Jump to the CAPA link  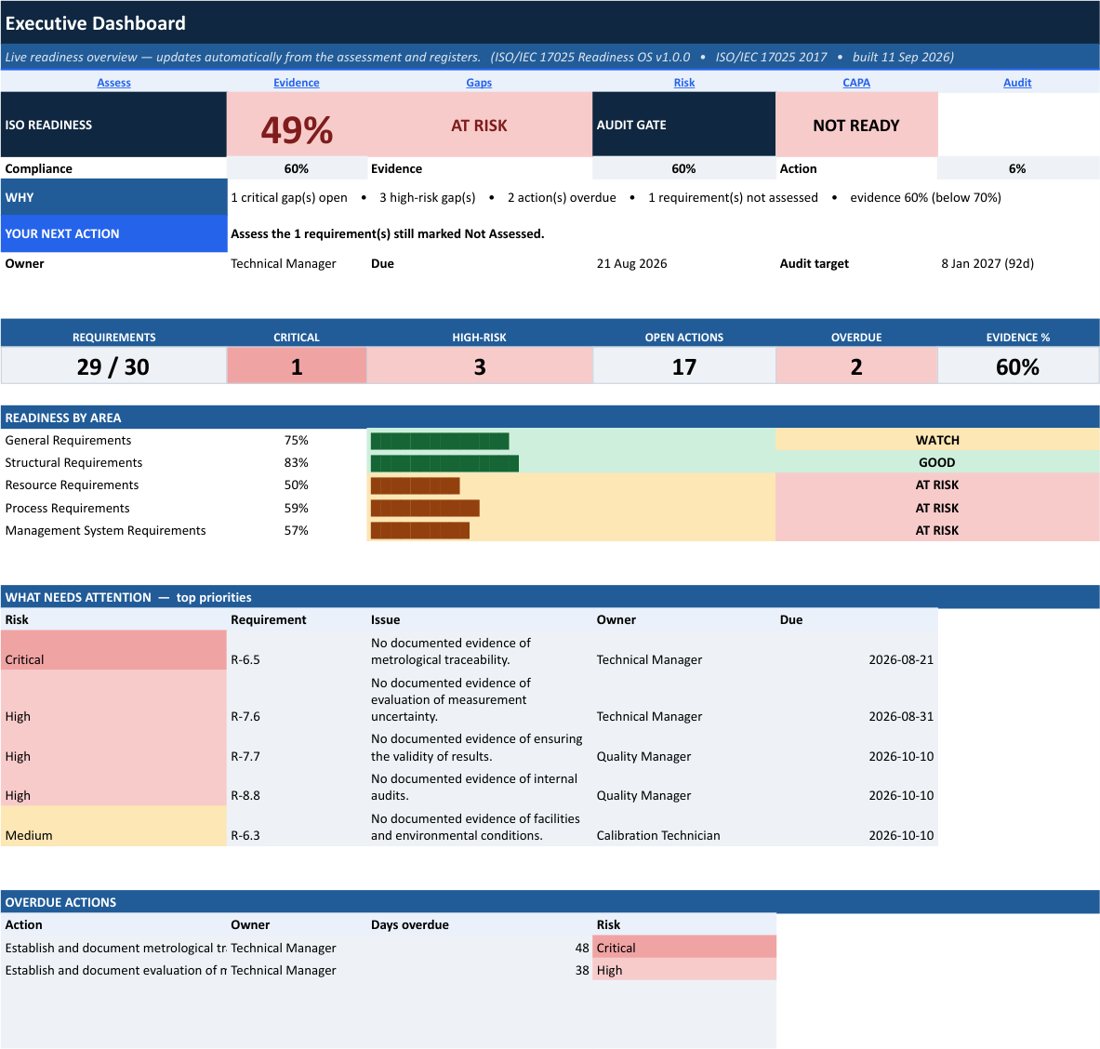point(856,82)
